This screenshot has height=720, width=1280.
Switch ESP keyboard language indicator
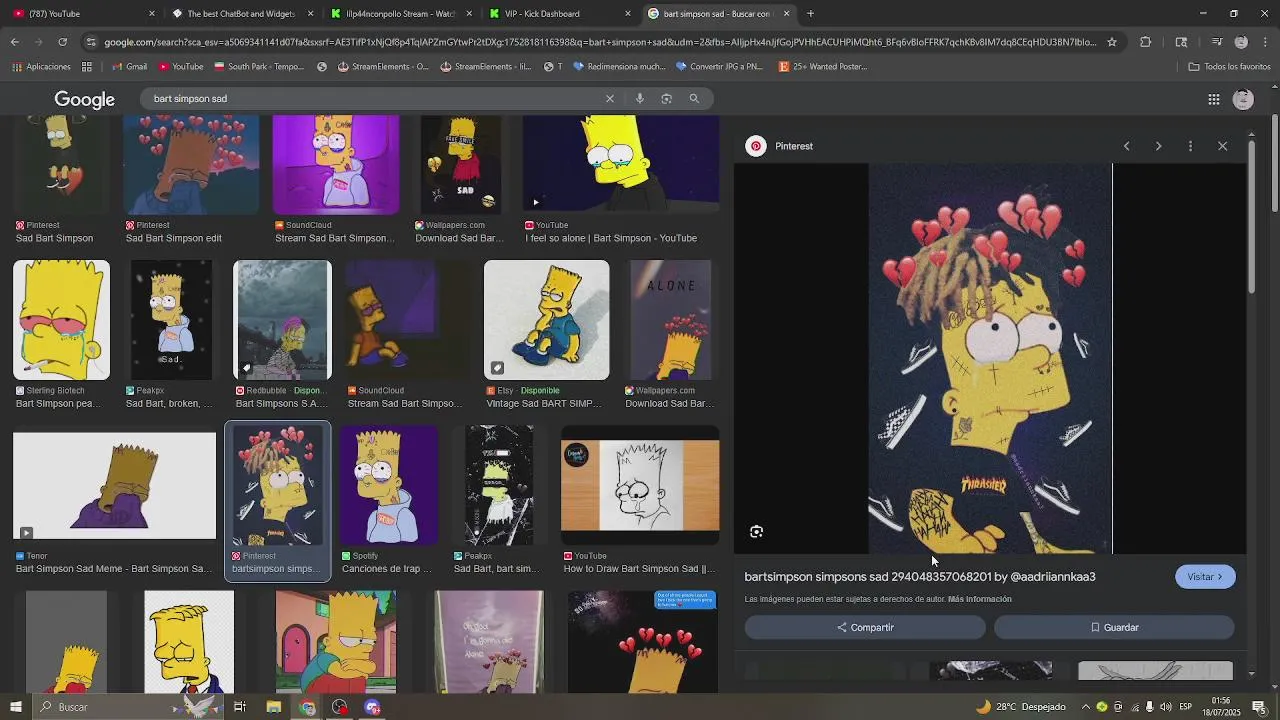1185,707
